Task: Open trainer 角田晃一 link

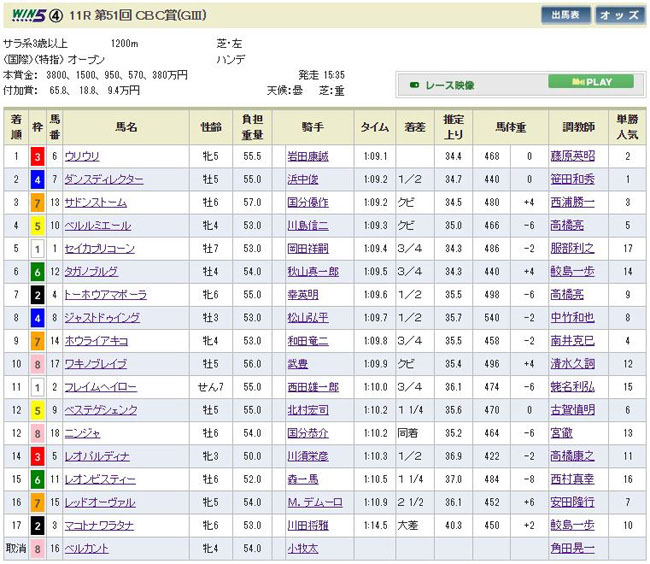Action: click(x=572, y=549)
